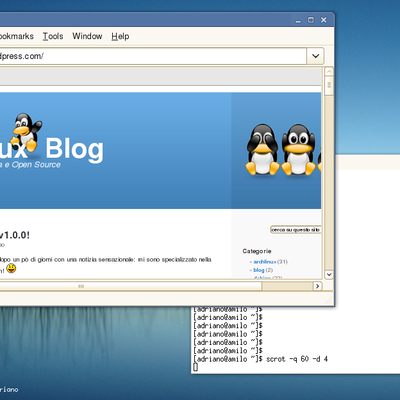Open the Window menu
The height and width of the screenshot is (400, 400).
(x=87, y=36)
